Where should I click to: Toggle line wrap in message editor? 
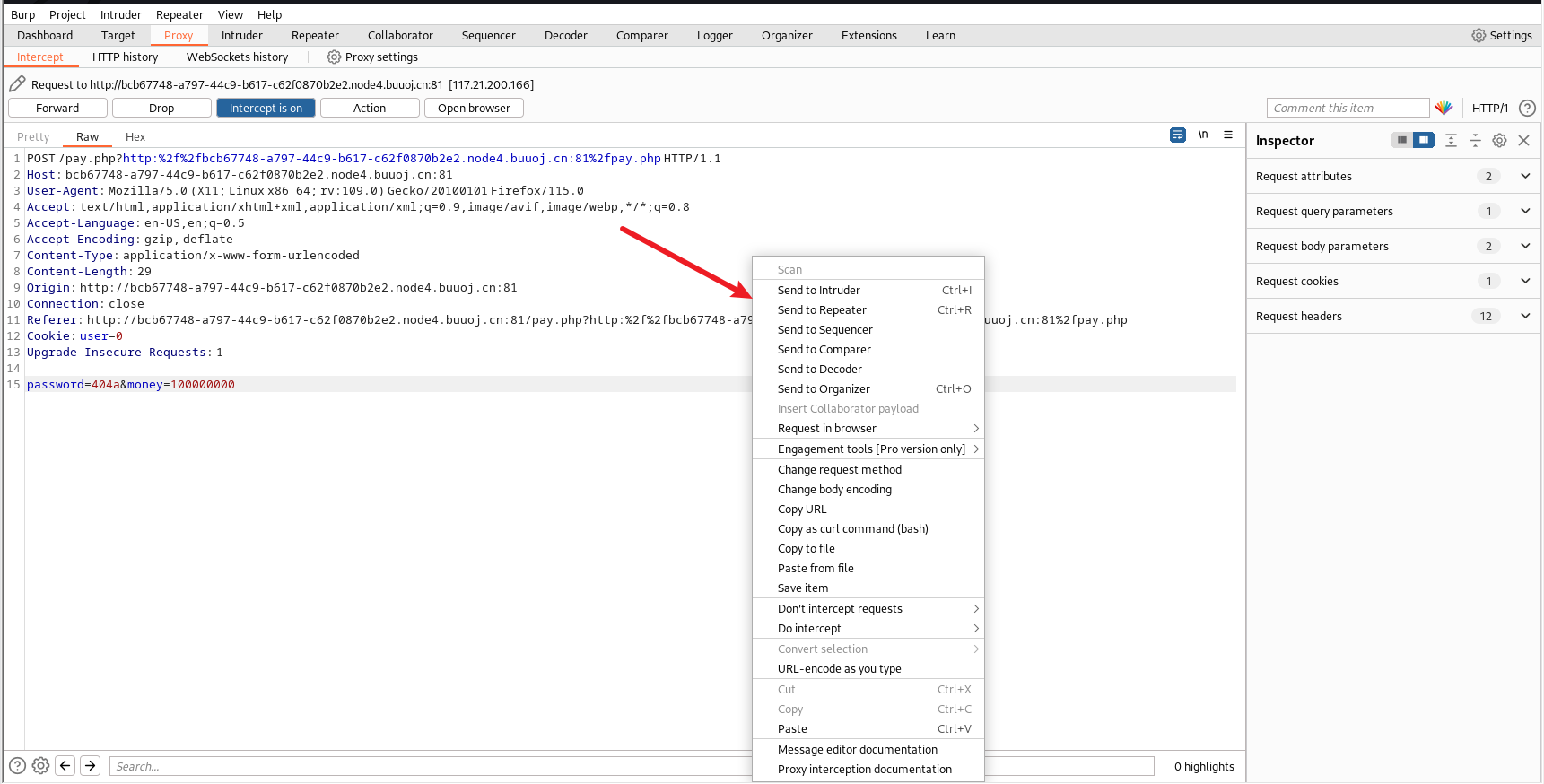click(1178, 135)
